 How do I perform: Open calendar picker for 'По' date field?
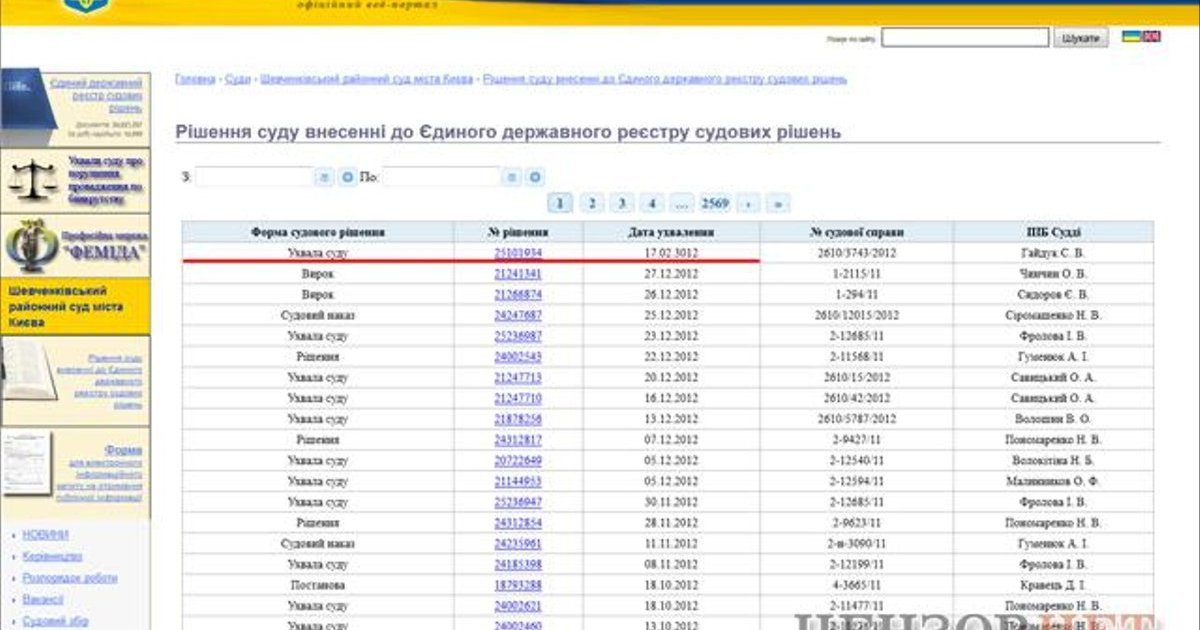point(511,177)
